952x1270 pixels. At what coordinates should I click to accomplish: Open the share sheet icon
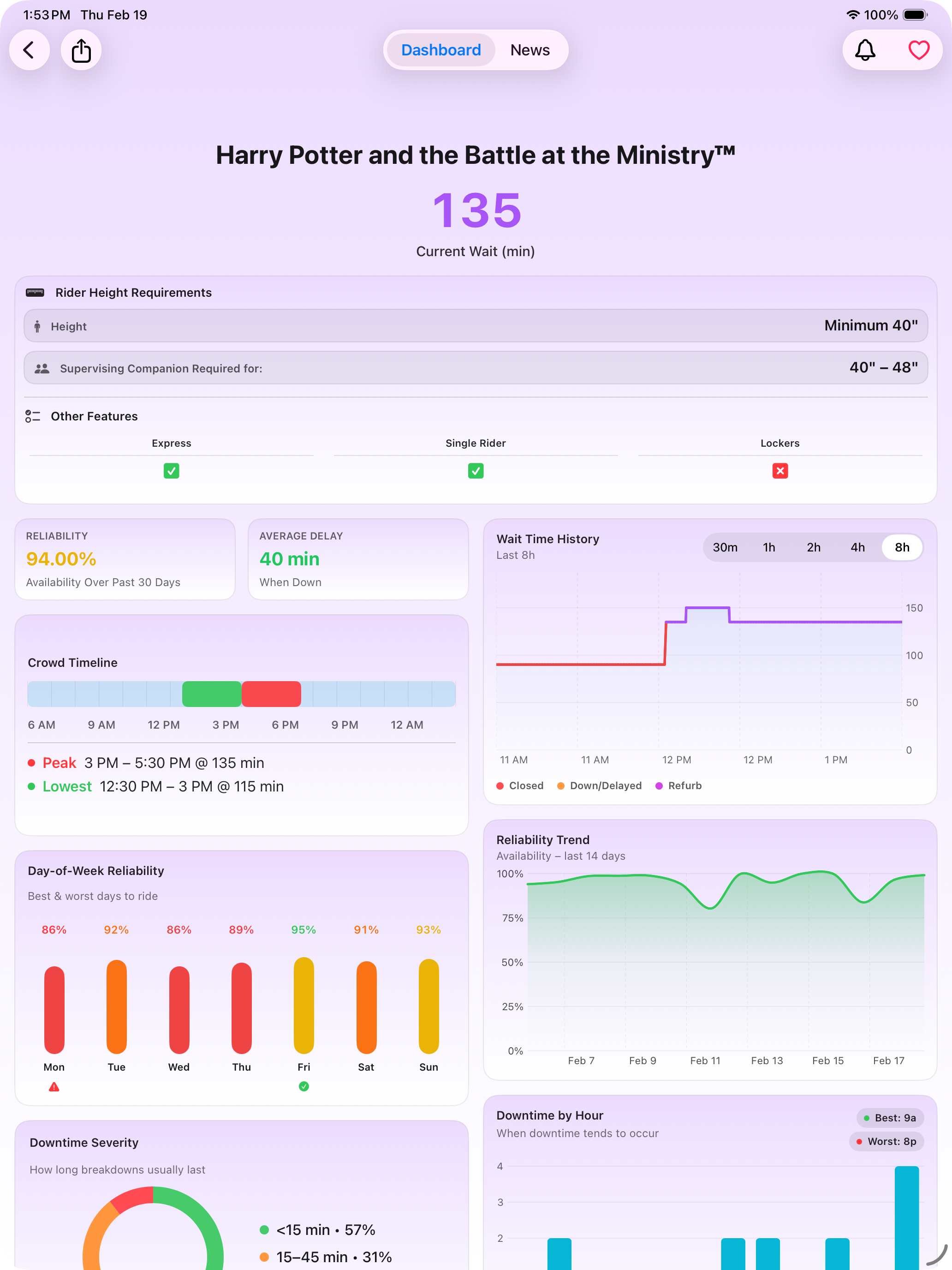coord(81,50)
